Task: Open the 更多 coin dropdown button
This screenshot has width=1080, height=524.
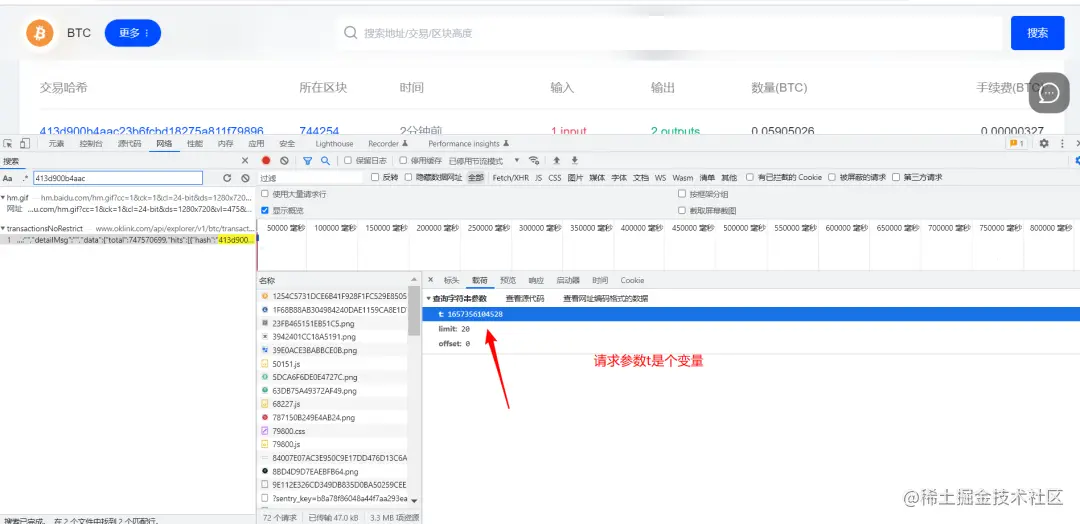Action: click(132, 33)
